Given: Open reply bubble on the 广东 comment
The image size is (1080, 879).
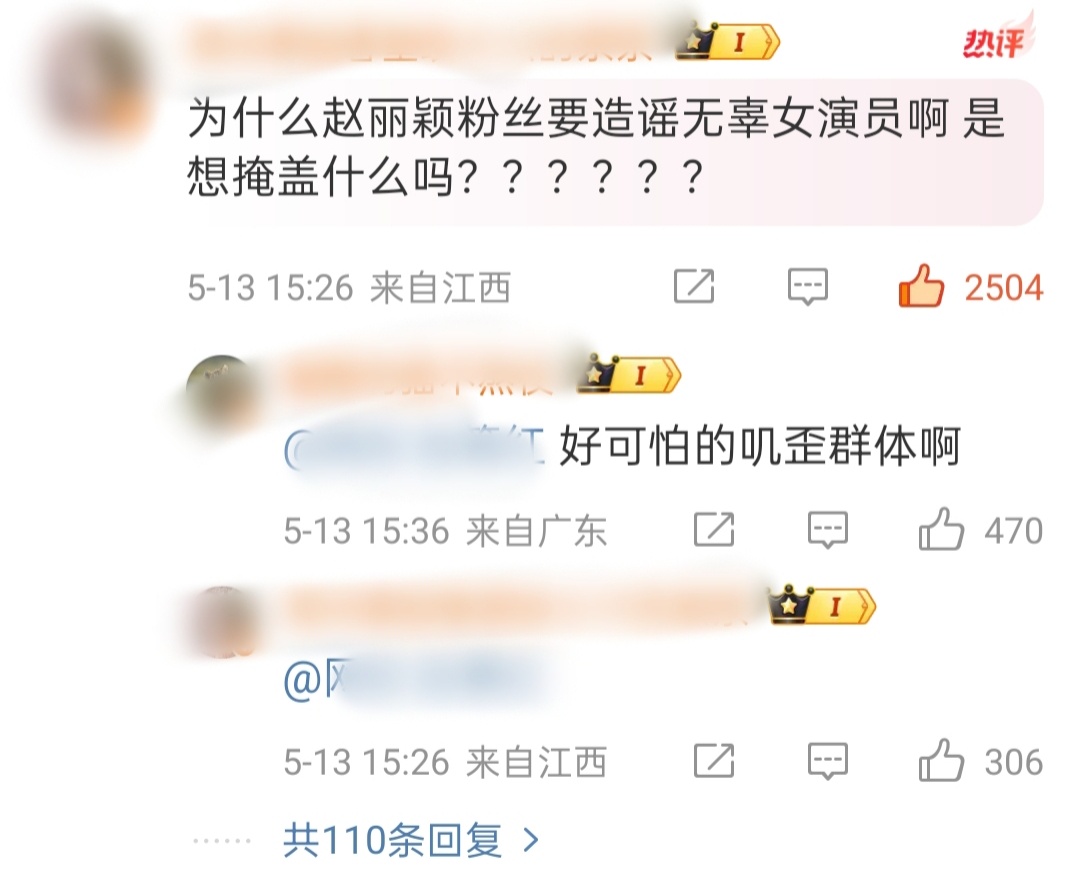Looking at the screenshot, I should click(827, 530).
